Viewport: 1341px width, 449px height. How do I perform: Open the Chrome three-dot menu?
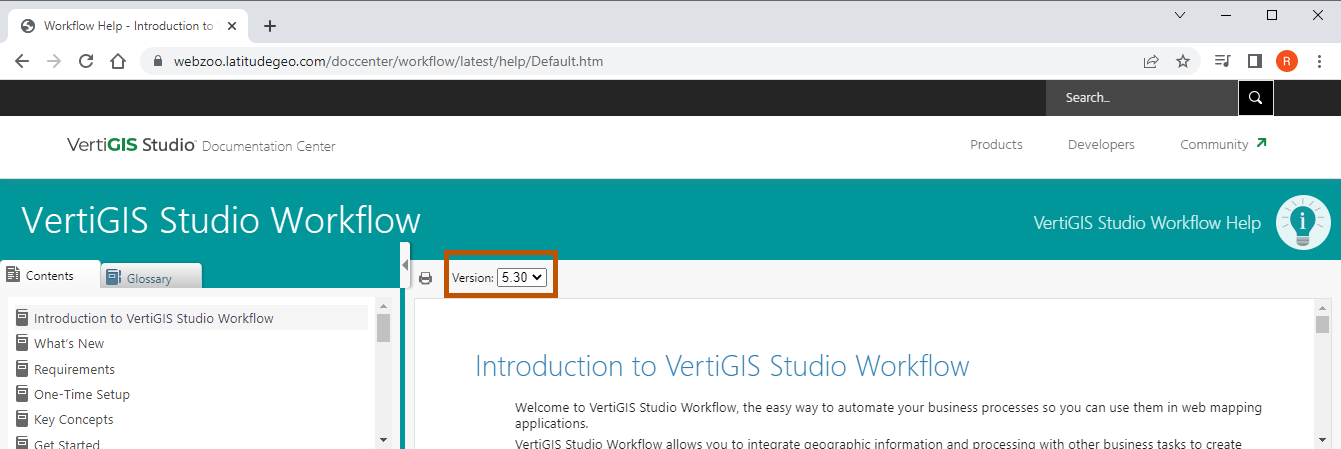click(x=1320, y=61)
